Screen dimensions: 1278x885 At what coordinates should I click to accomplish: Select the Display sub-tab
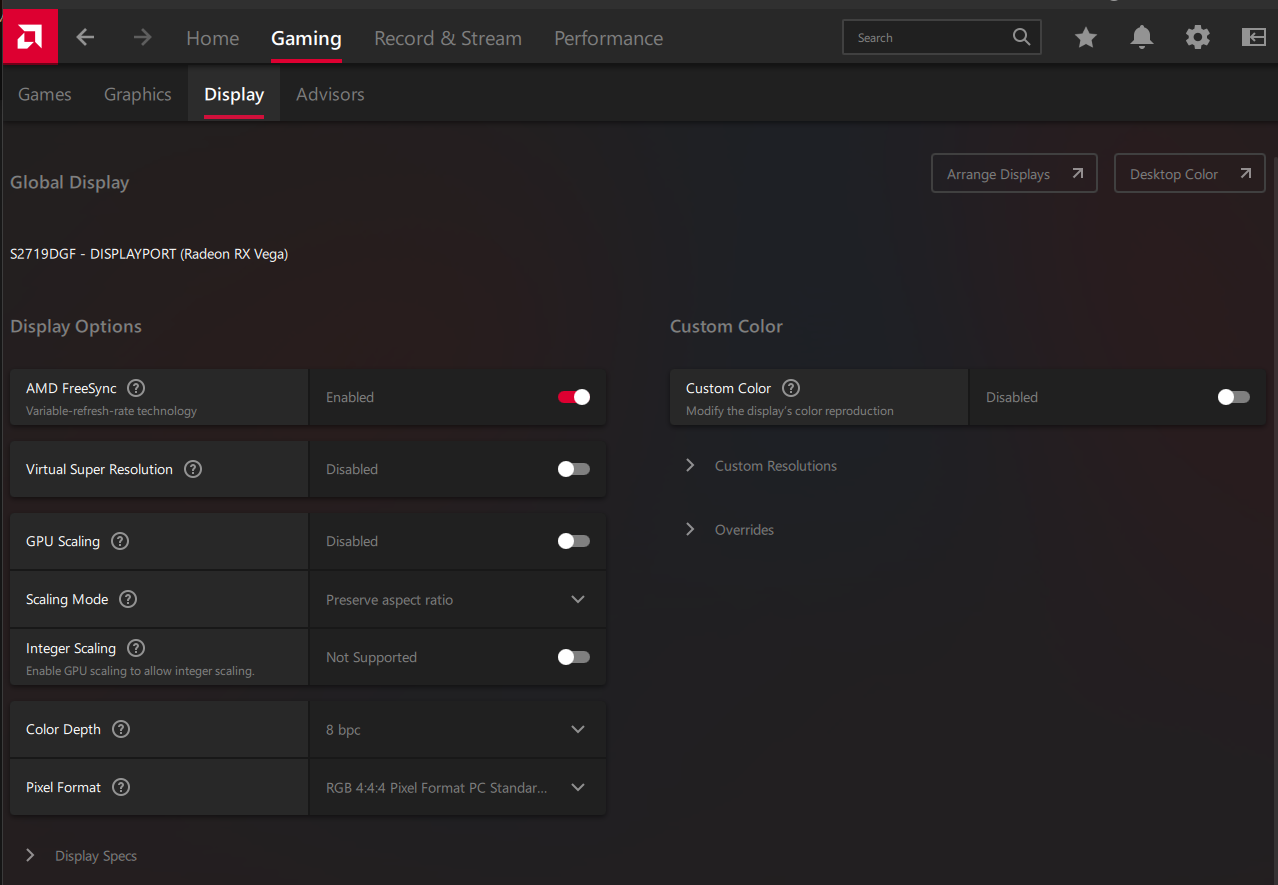coord(234,94)
